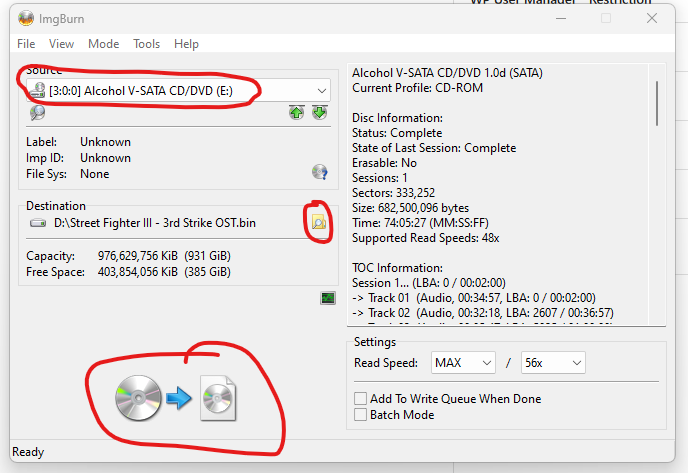Minimize the ImgBurn window
The height and width of the screenshot is (473, 688).
coord(561,18)
